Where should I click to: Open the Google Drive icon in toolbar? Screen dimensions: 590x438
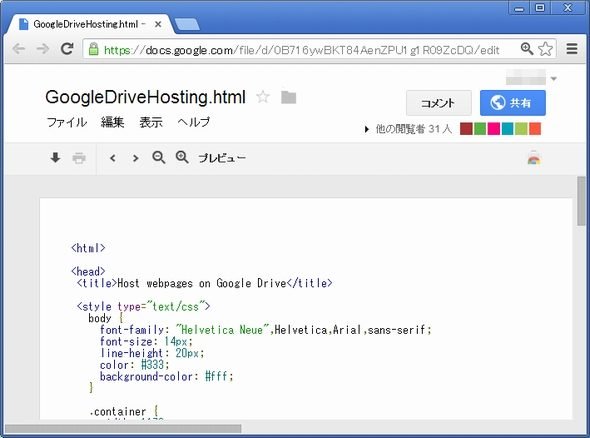(x=534, y=158)
